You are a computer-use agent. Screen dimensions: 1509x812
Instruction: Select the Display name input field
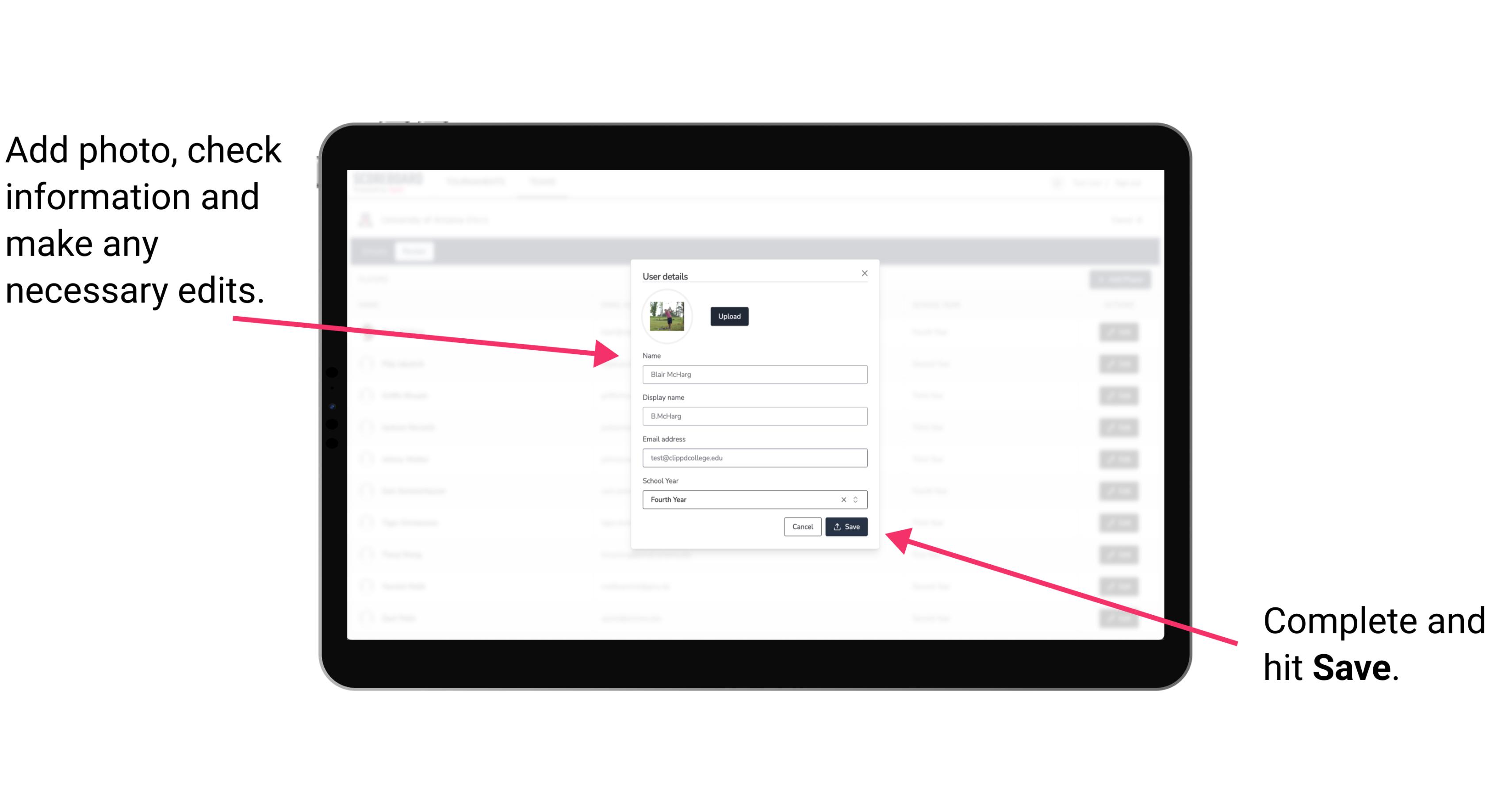coord(753,416)
